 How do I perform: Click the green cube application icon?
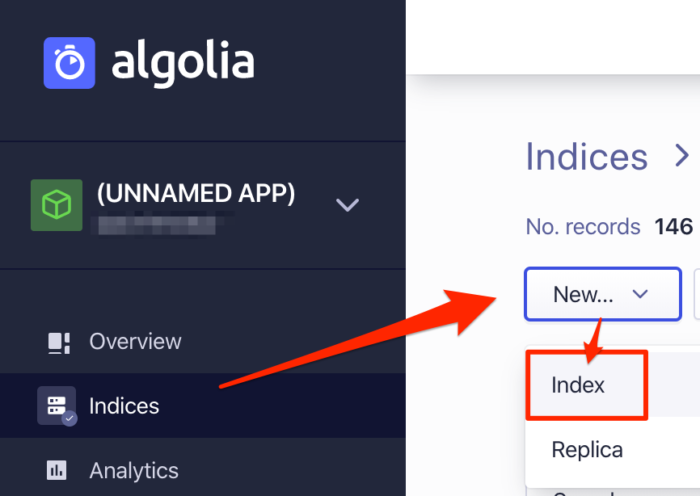[57, 205]
